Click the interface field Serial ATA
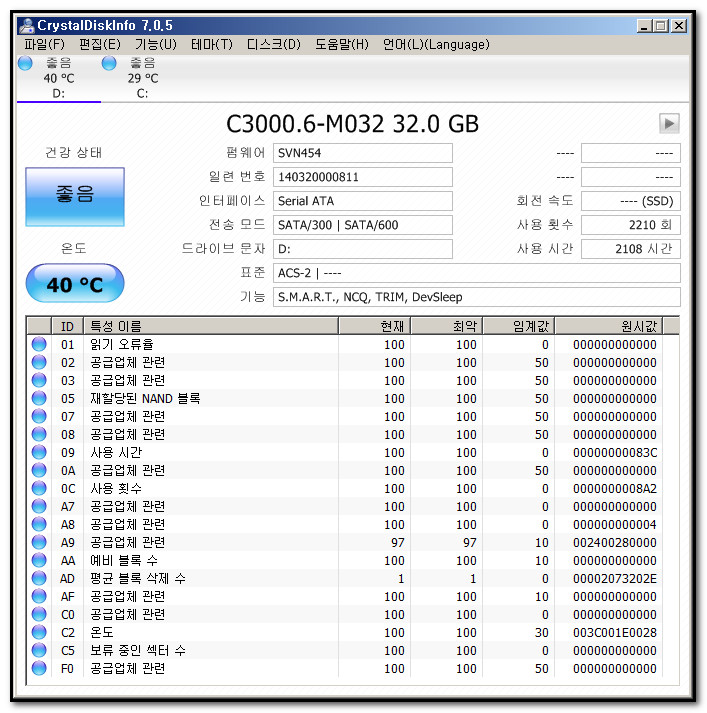707x713 pixels. (363, 201)
